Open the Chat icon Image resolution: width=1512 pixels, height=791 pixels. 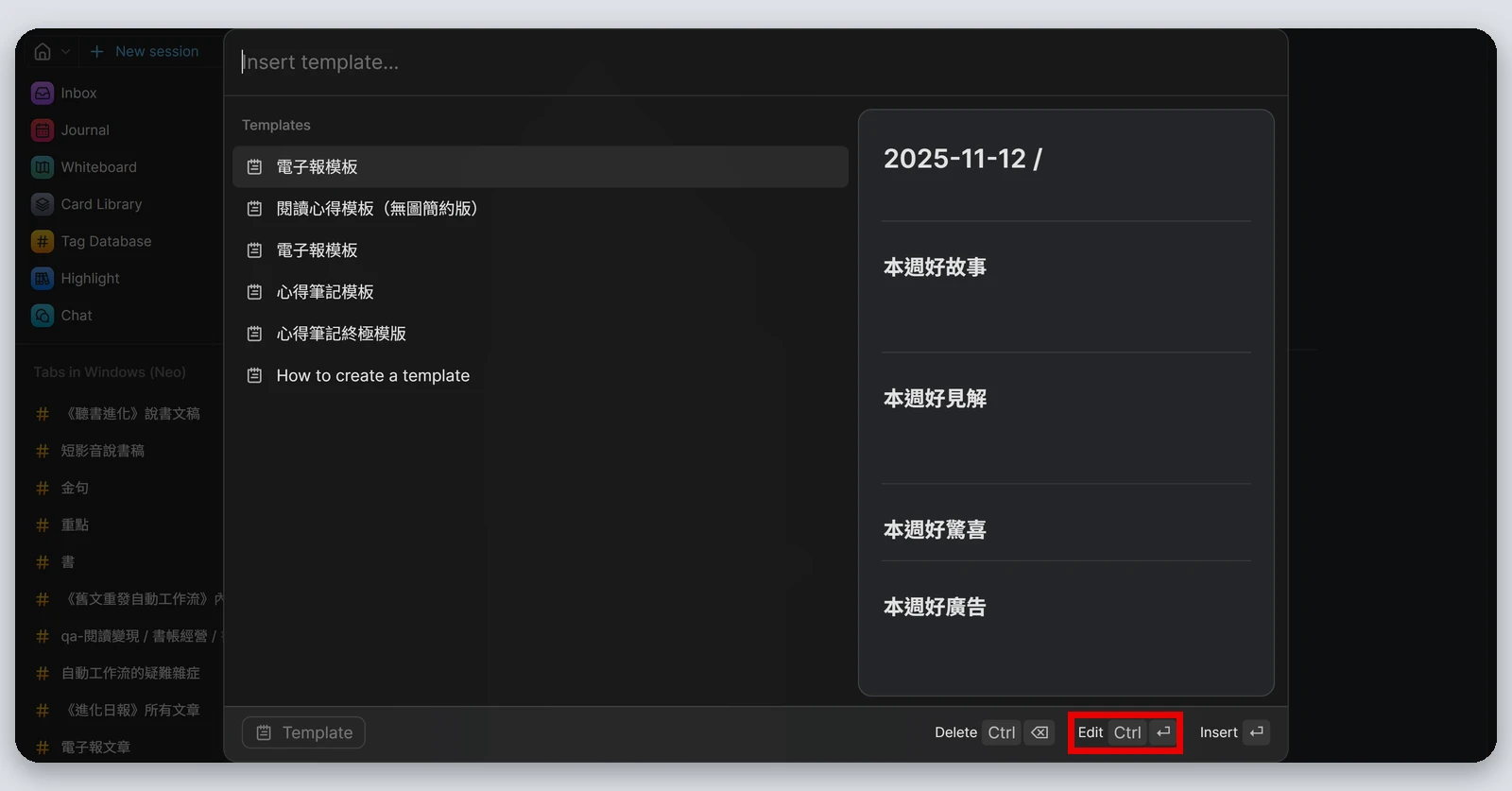43,316
